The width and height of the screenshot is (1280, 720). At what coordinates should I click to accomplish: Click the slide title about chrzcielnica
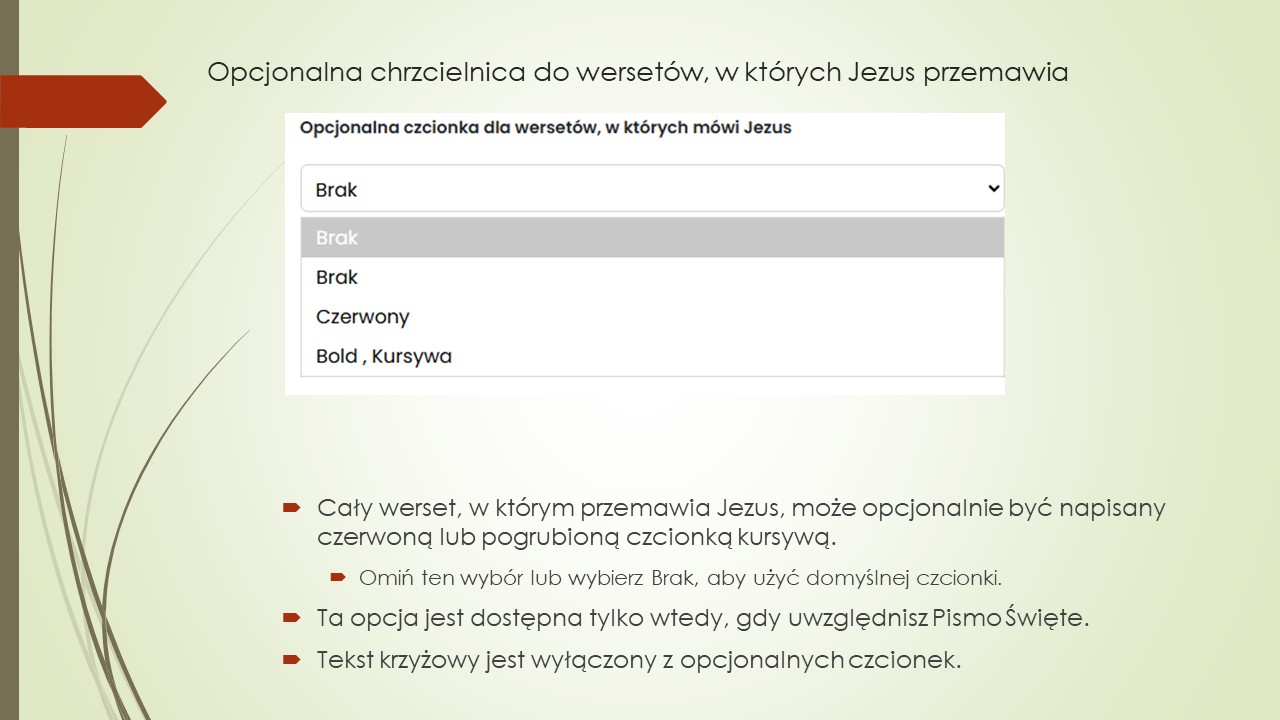(x=638, y=73)
